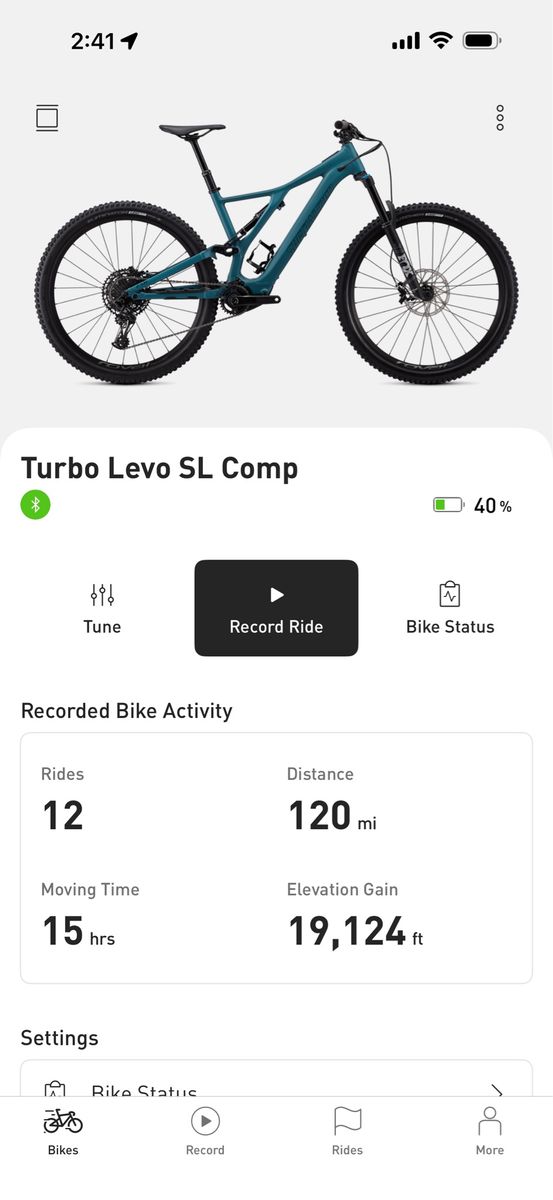Switch to the Record tab
The image size is (553, 1200).
[x=205, y=1132]
